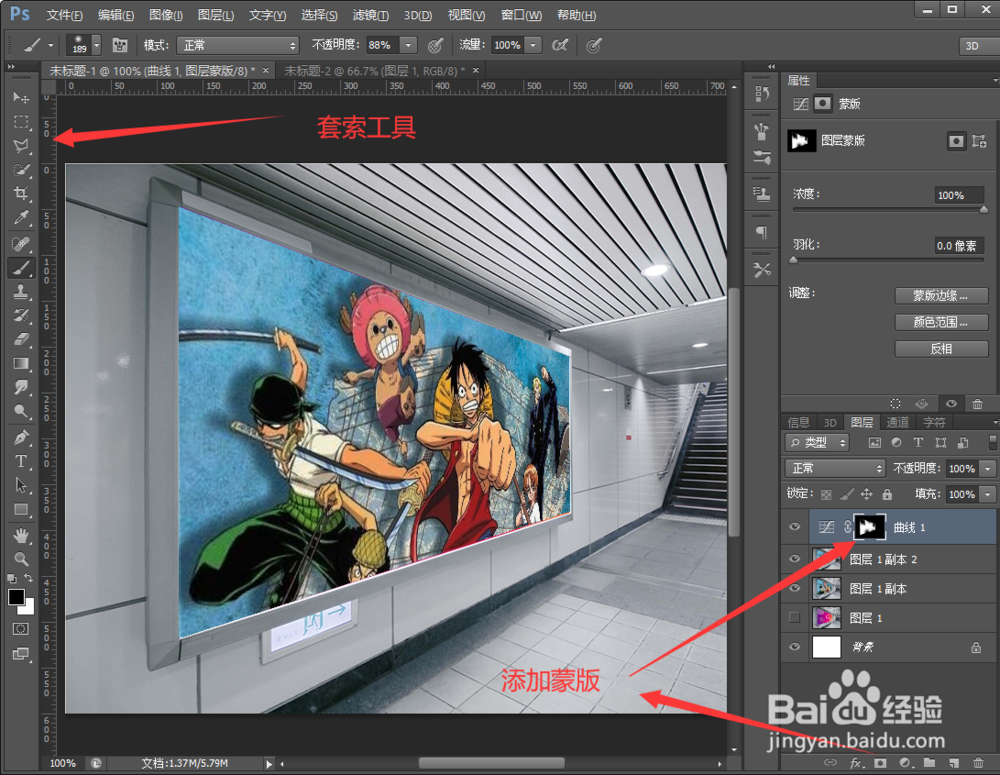
Task: Click add layer mask icon at panel bottom
Action: click(880, 762)
